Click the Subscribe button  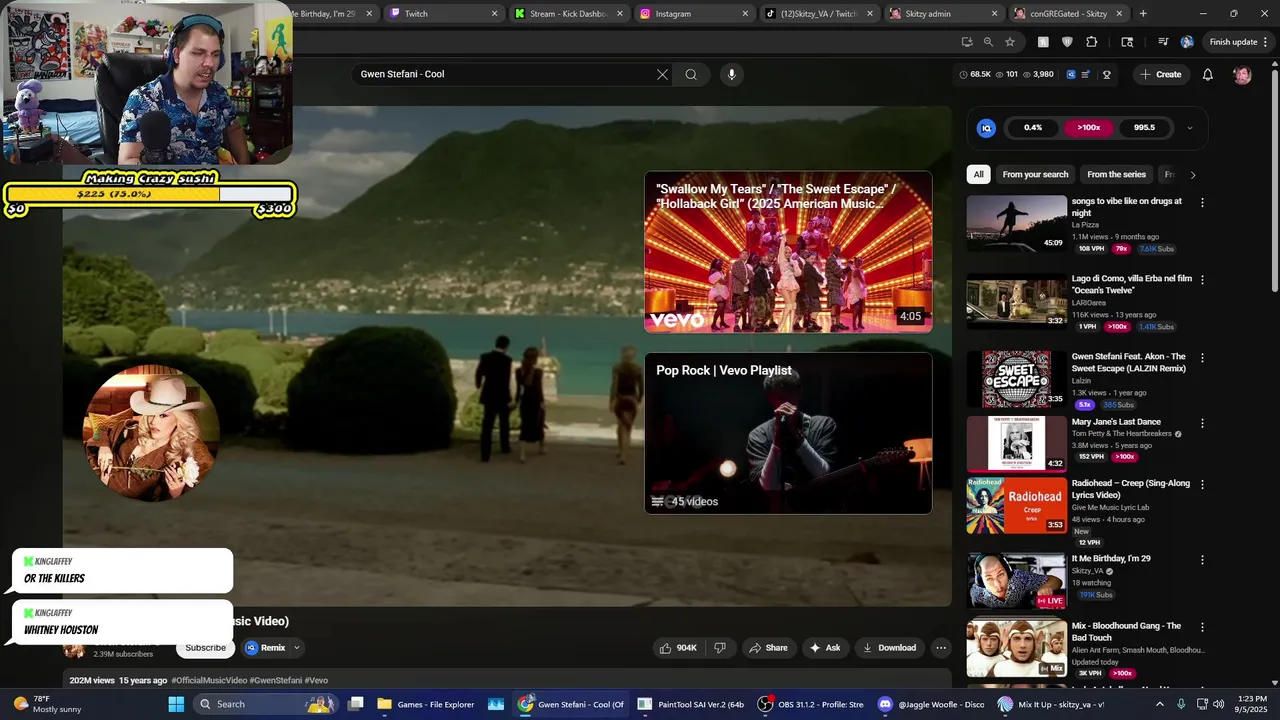coord(205,648)
